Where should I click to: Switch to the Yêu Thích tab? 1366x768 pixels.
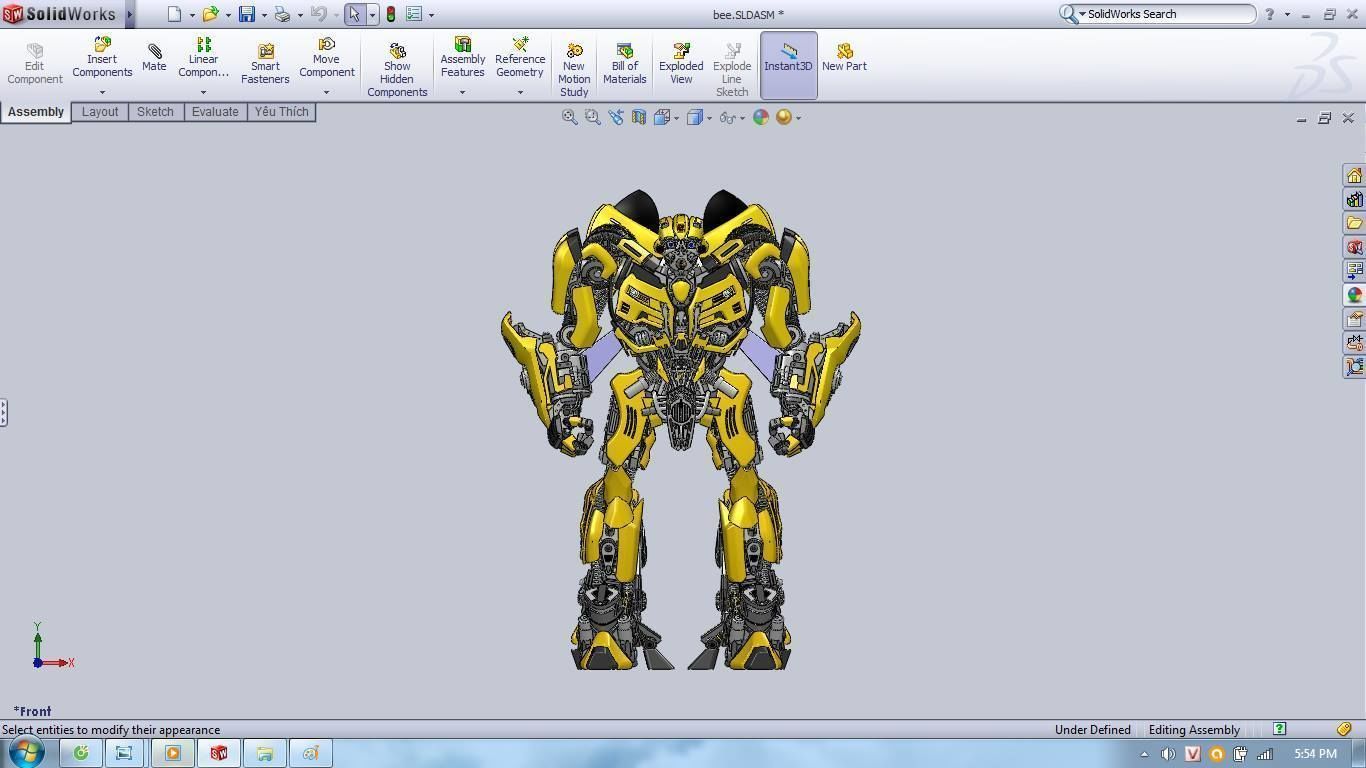point(281,112)
